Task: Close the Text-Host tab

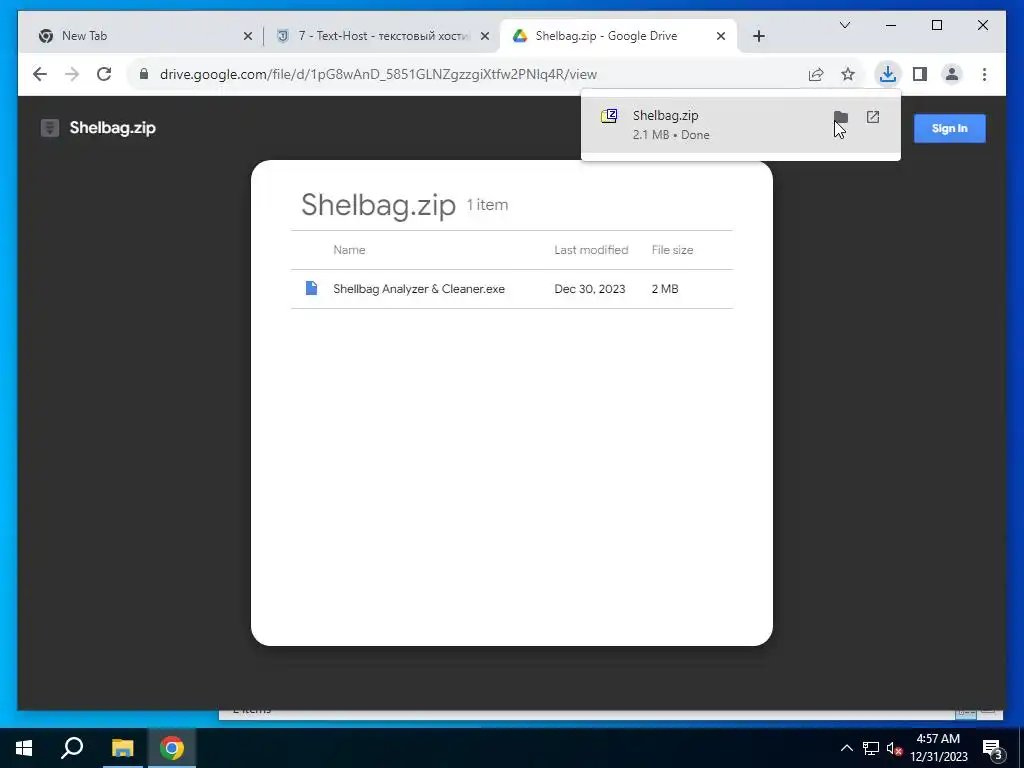Action: point(485,37)
